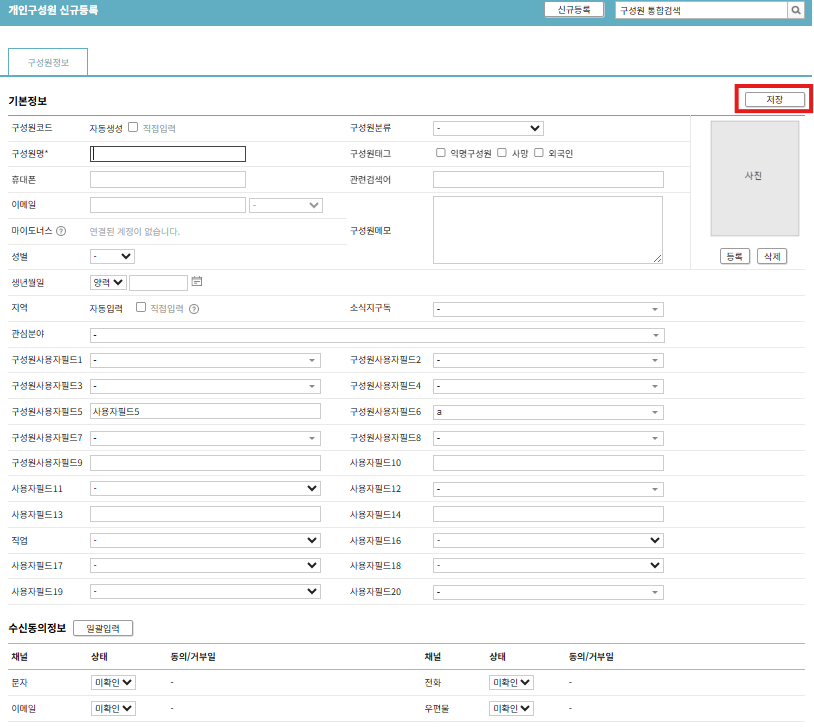This screenshot has width=814, height=727.
Task: Click the 구성원 통합검색 search box
Action: tap(701, 10)
